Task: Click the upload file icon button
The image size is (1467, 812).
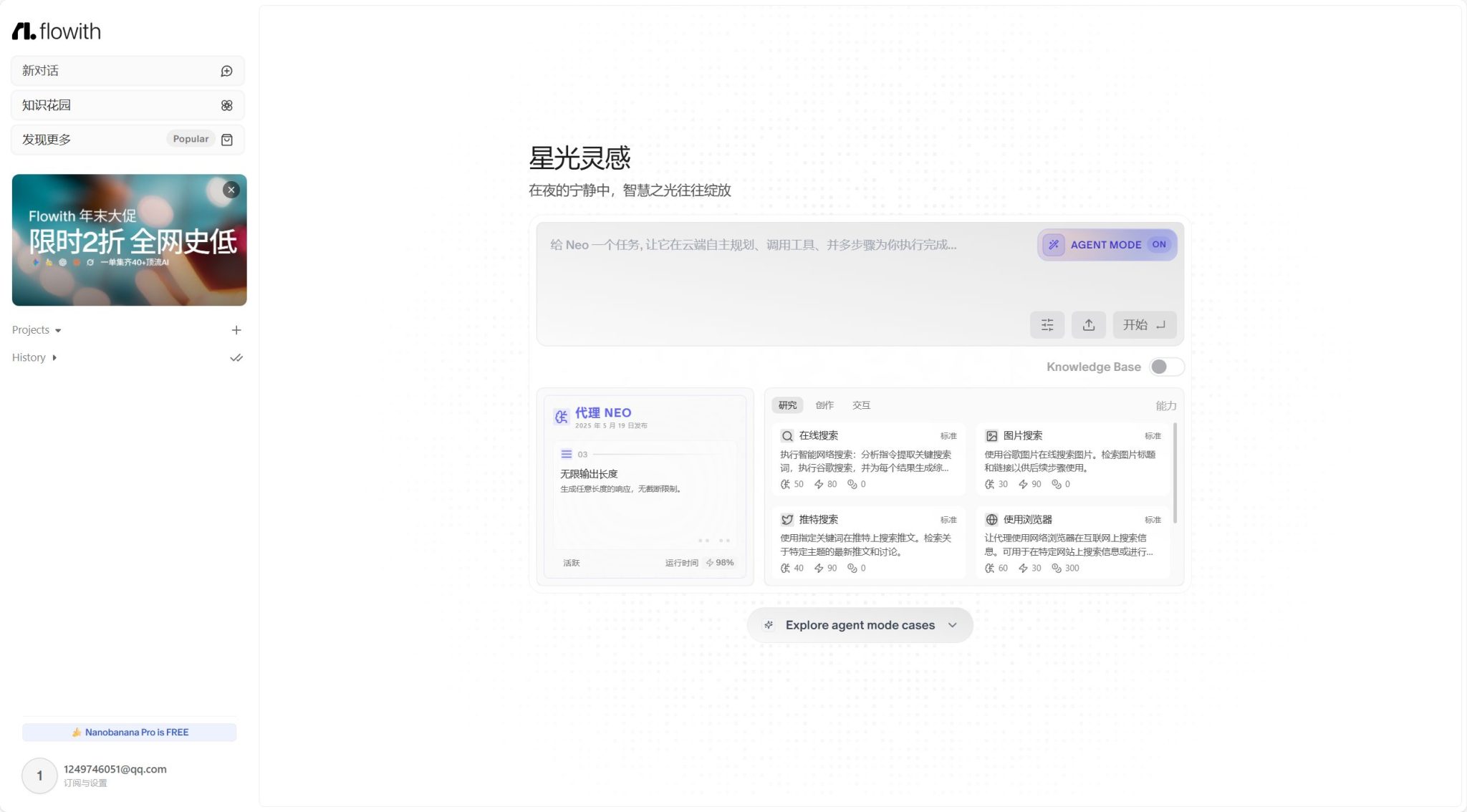Action: 1088,325
